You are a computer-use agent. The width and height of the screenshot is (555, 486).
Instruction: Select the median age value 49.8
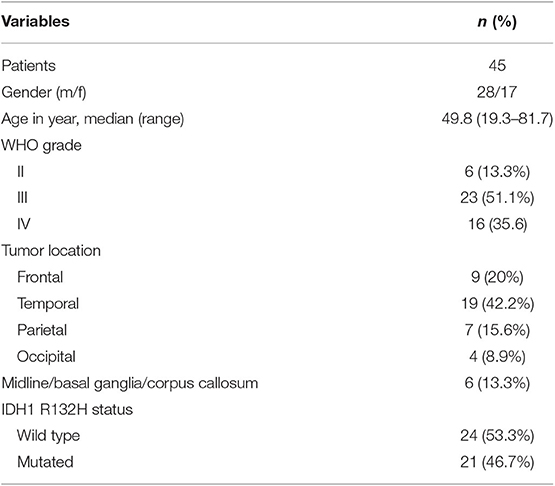coord(457,119)
